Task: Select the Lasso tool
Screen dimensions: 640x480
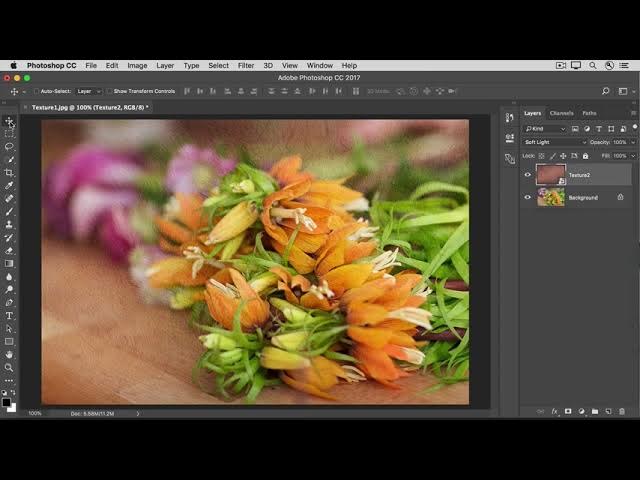Action: click(10, 147)
